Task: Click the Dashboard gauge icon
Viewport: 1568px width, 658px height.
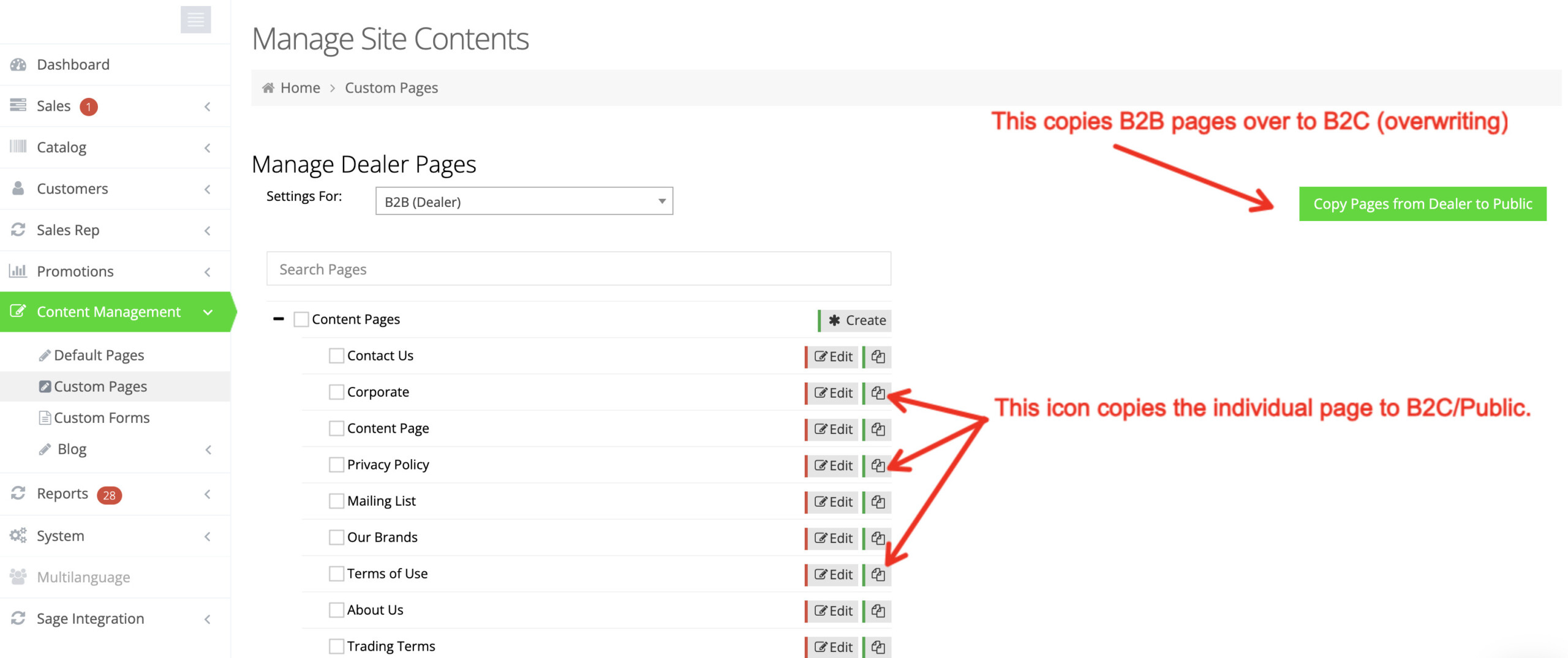Action: 18,65
